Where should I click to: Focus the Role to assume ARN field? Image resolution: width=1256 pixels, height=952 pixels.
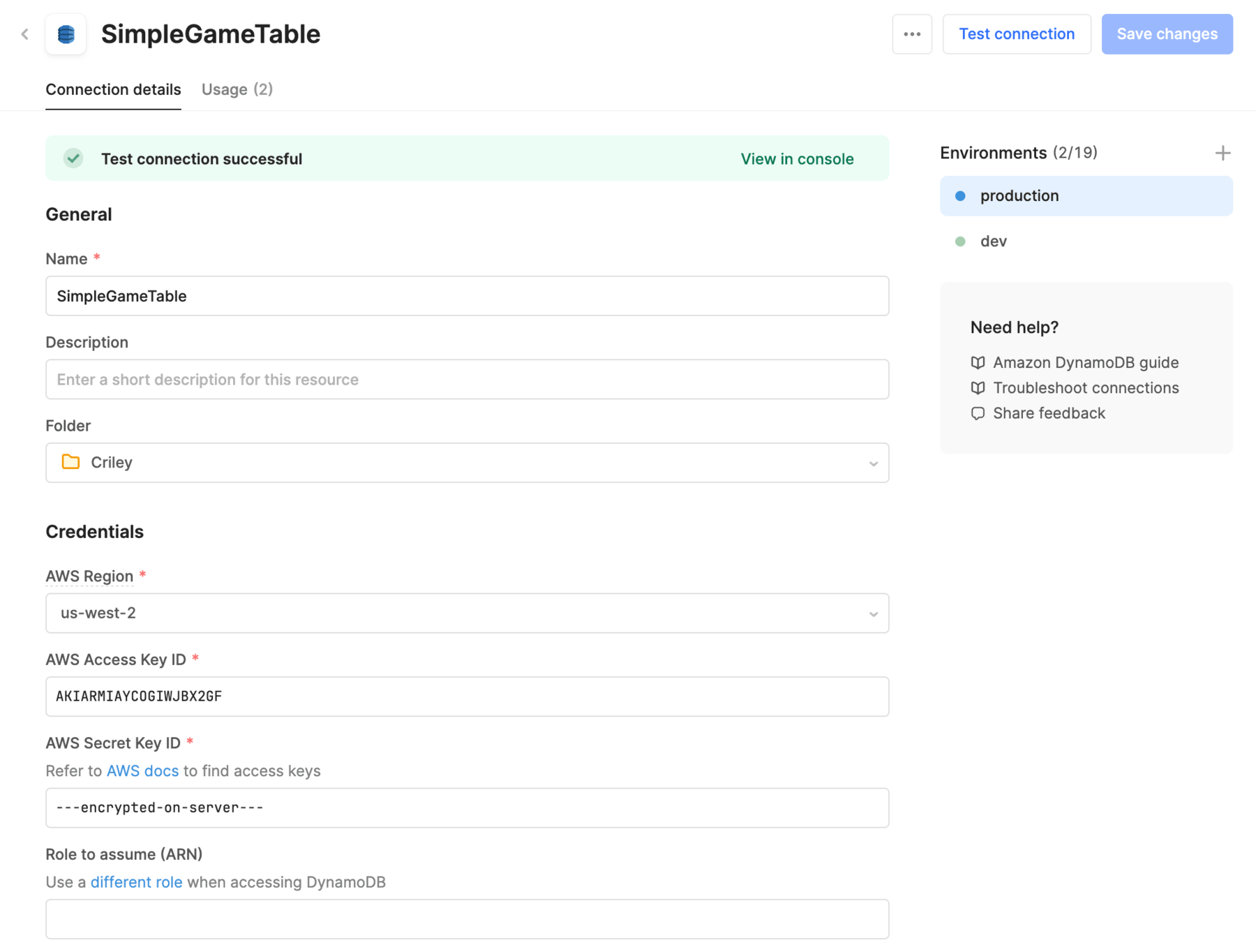pyautogui.click(x=467, y=919)
